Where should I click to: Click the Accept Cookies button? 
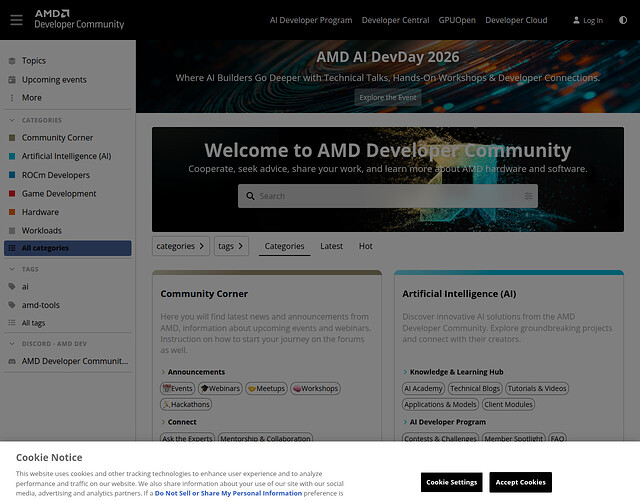coord(520,482)
